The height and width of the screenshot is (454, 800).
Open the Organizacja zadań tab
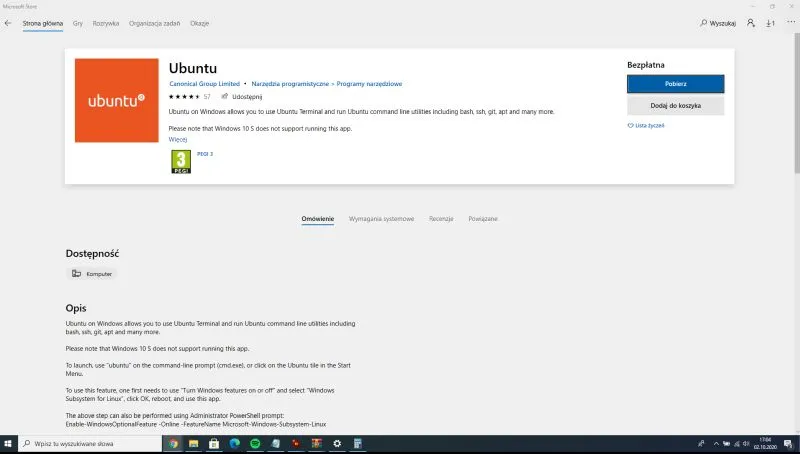(155, 23)
